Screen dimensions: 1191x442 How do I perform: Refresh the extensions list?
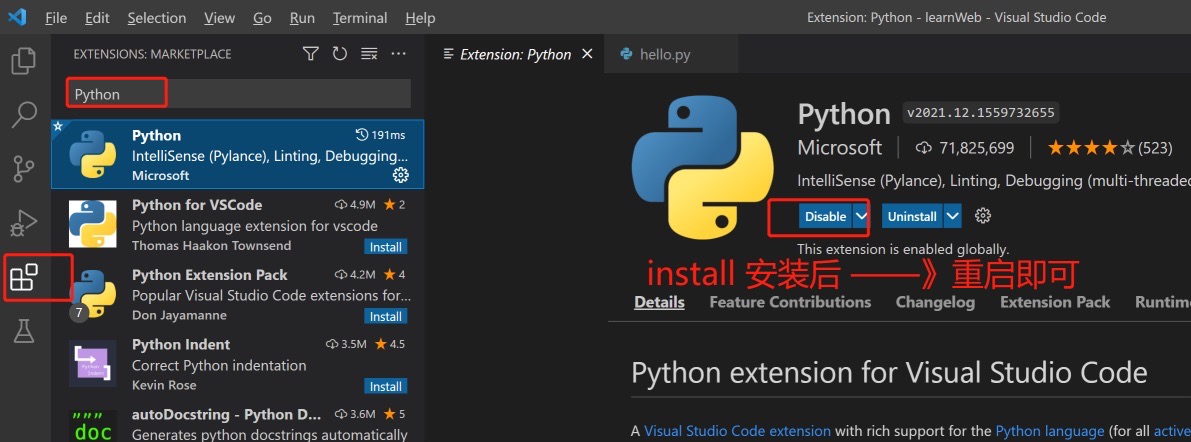pyautogui.click(x=340, y=54)
